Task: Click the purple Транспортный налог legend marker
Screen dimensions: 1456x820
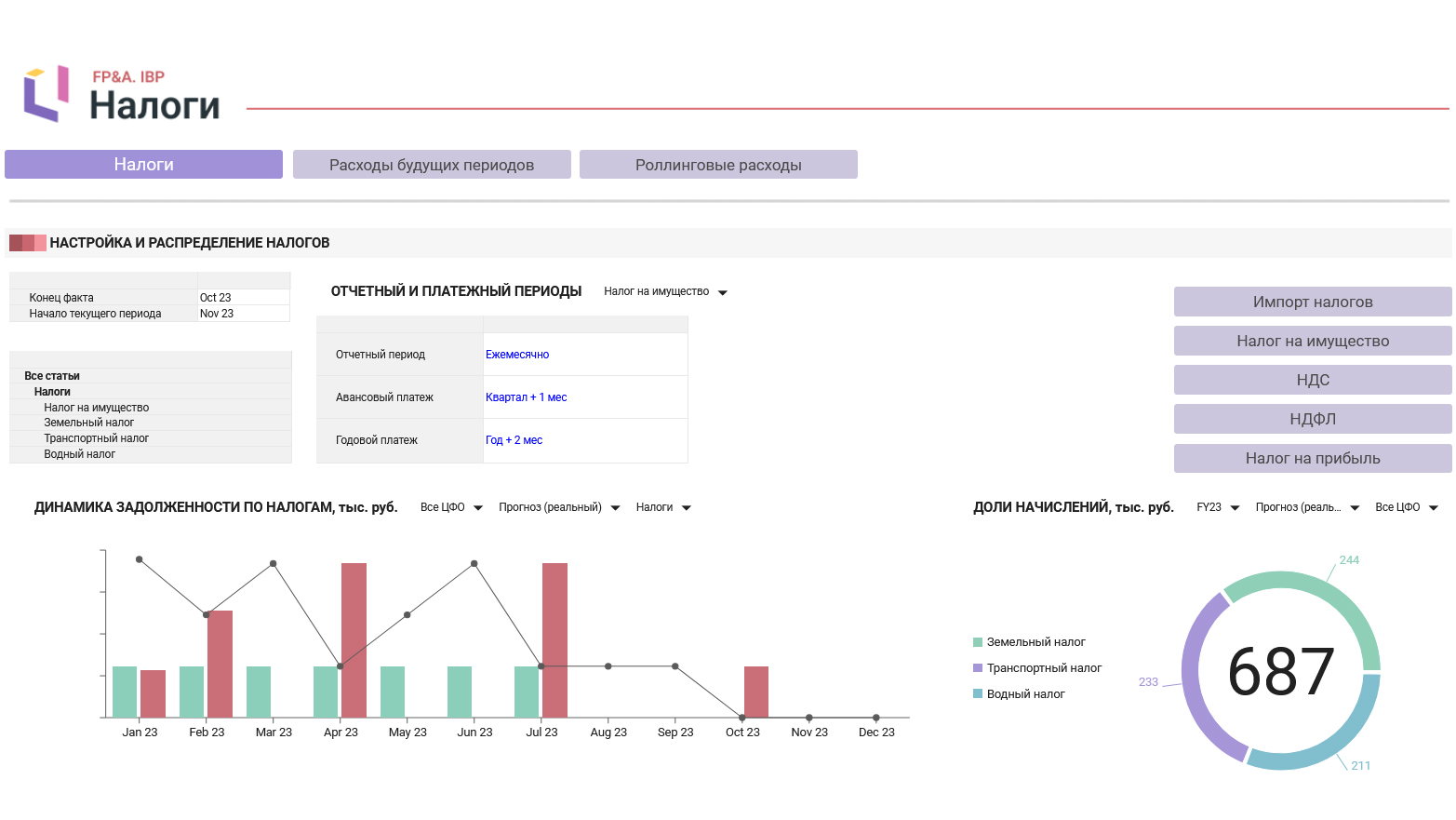Action: [x=978, y=668]
